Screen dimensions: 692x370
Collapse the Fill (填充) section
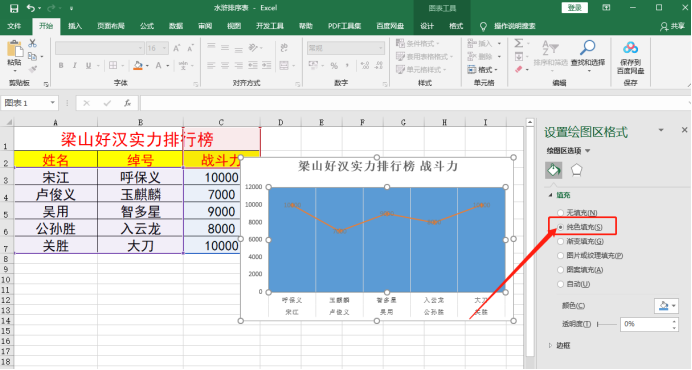pyautogui.click(x=550, y=195)
